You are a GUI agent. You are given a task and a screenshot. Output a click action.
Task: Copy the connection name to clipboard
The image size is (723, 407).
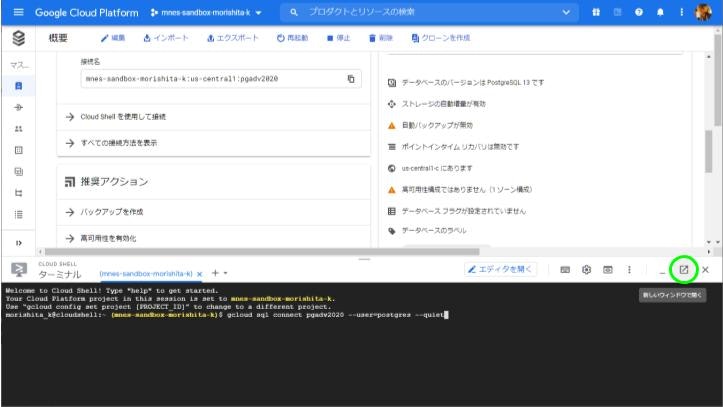351,79
